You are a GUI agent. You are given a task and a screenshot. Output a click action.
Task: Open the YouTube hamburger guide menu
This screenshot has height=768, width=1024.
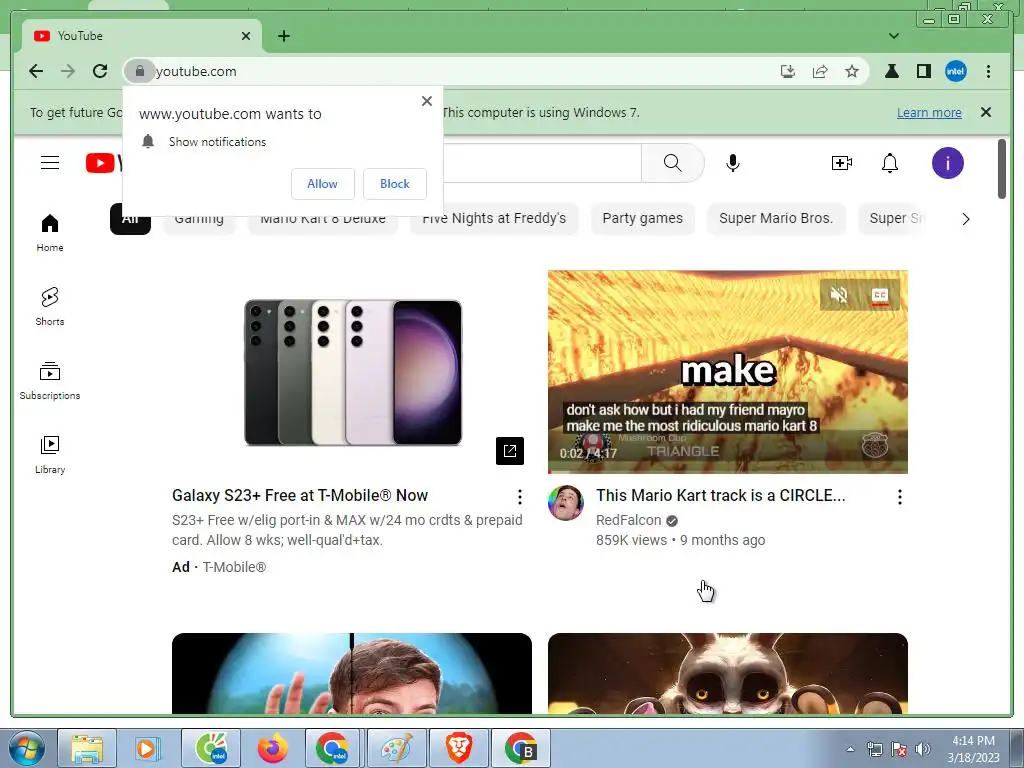50,163
